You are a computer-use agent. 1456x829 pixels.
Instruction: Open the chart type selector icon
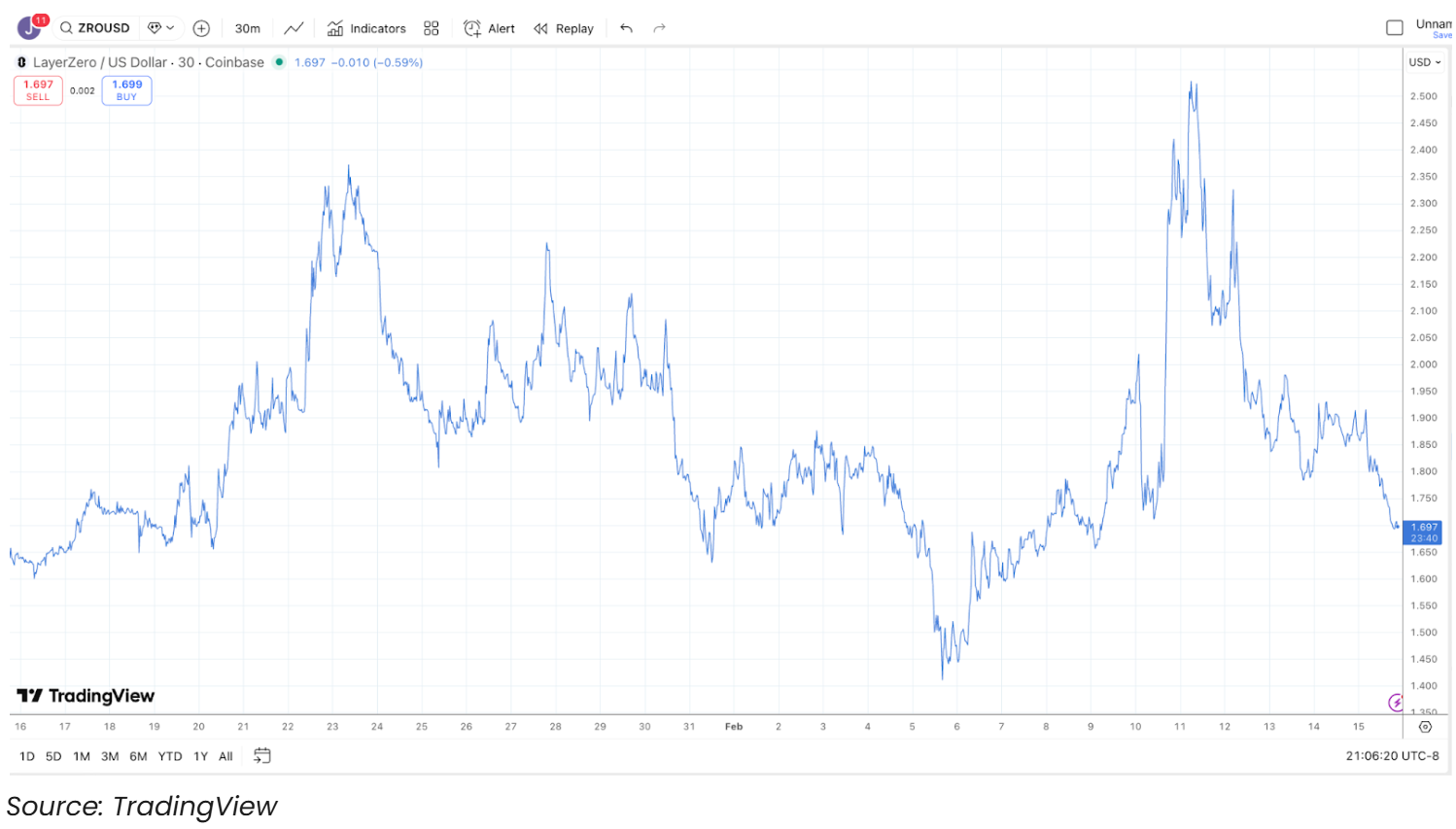pos(294,28)
